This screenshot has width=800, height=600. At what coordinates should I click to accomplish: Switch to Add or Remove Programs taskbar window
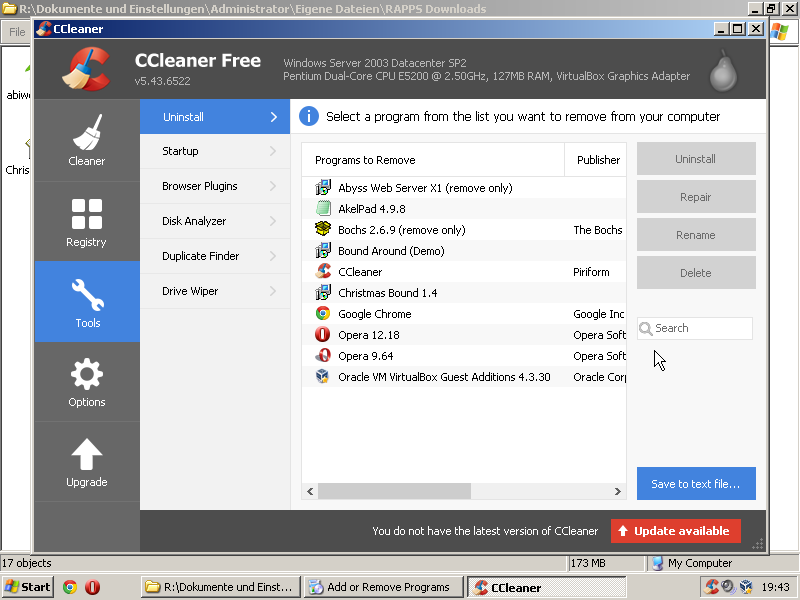pyautogui.click(x=384, y=588)
